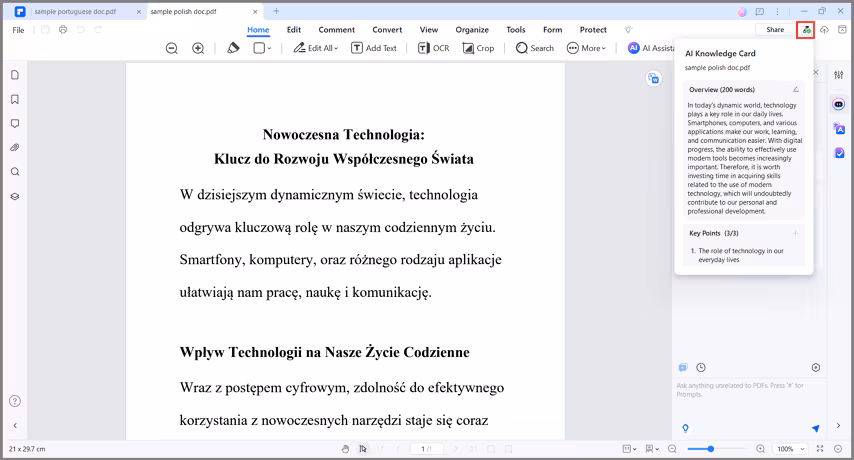Screen dimensions: 854x460
Task: Click the purple checkmark icon in right sidebar
Action: pyautogui.click(x=839, y=153)
